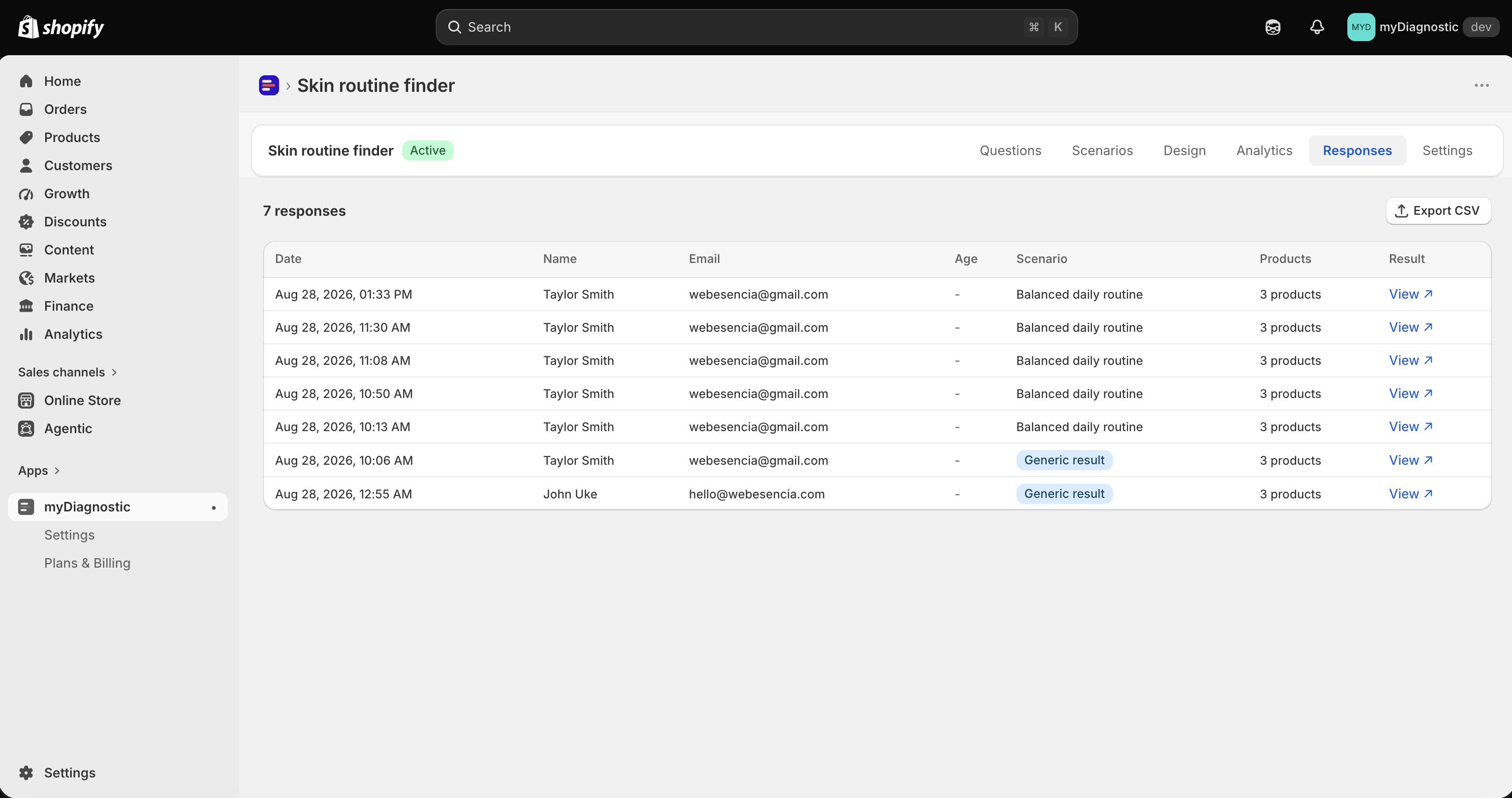Click the Home house icon

coord(26,81)
